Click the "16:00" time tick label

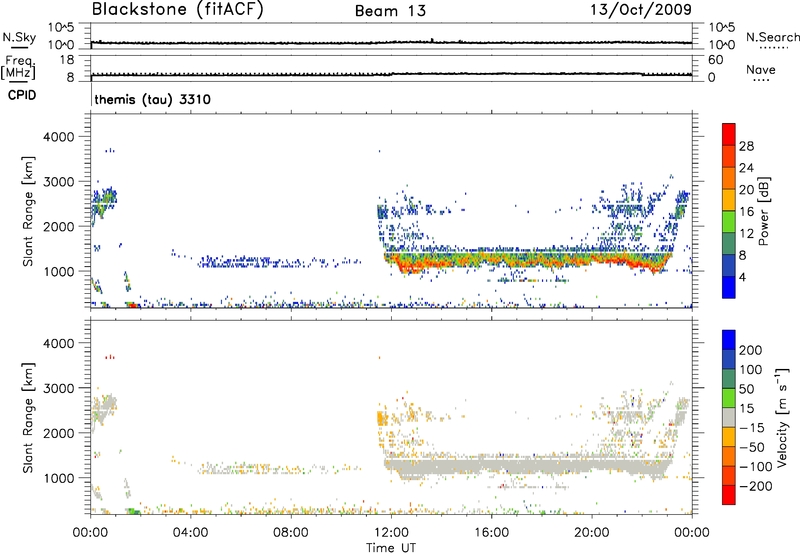tap(491, 533)
